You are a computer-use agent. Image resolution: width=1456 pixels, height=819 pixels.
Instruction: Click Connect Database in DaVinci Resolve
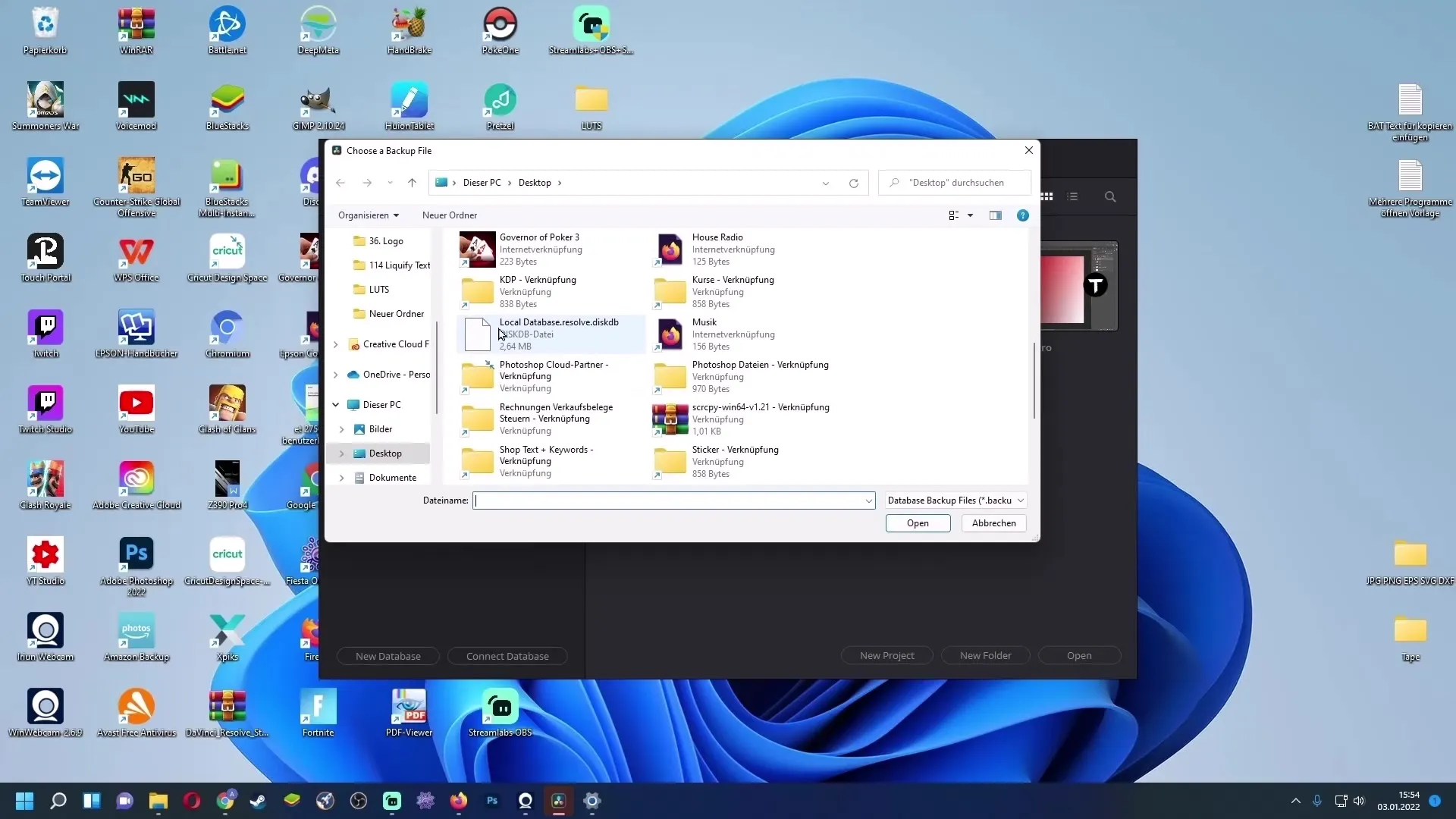507,656
